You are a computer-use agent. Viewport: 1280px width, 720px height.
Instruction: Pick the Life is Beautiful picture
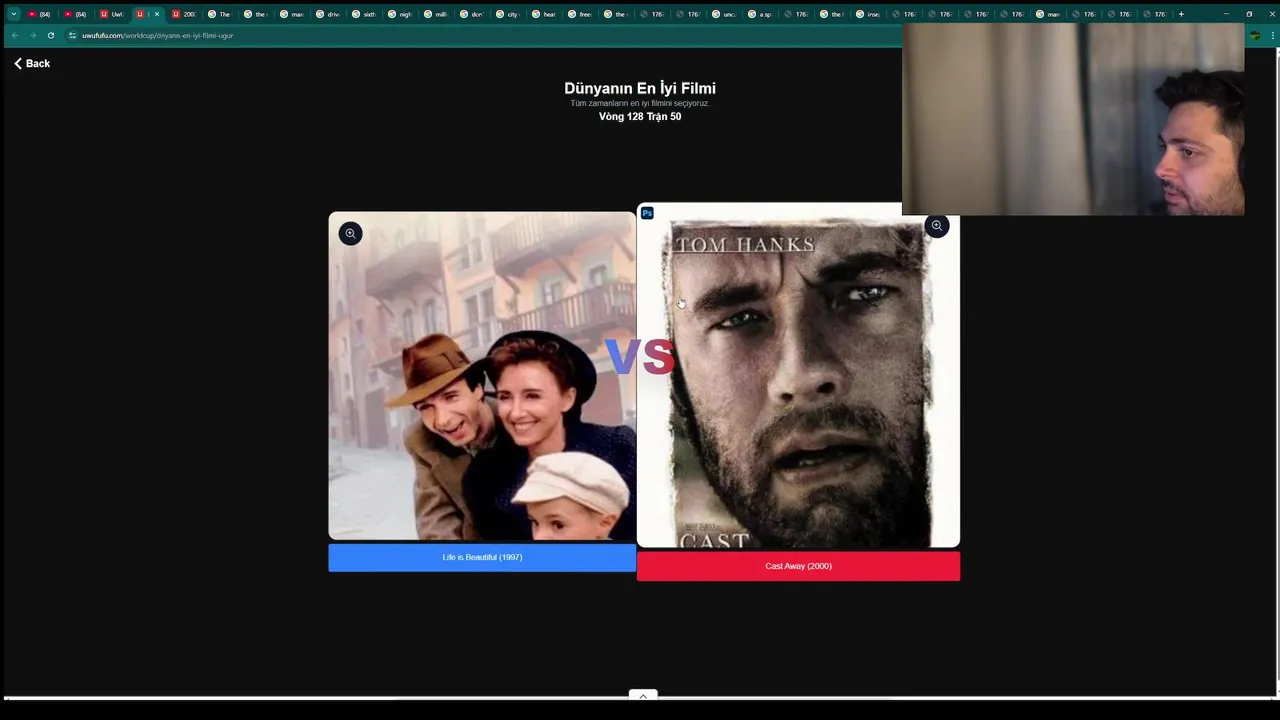tap(482, 376)
